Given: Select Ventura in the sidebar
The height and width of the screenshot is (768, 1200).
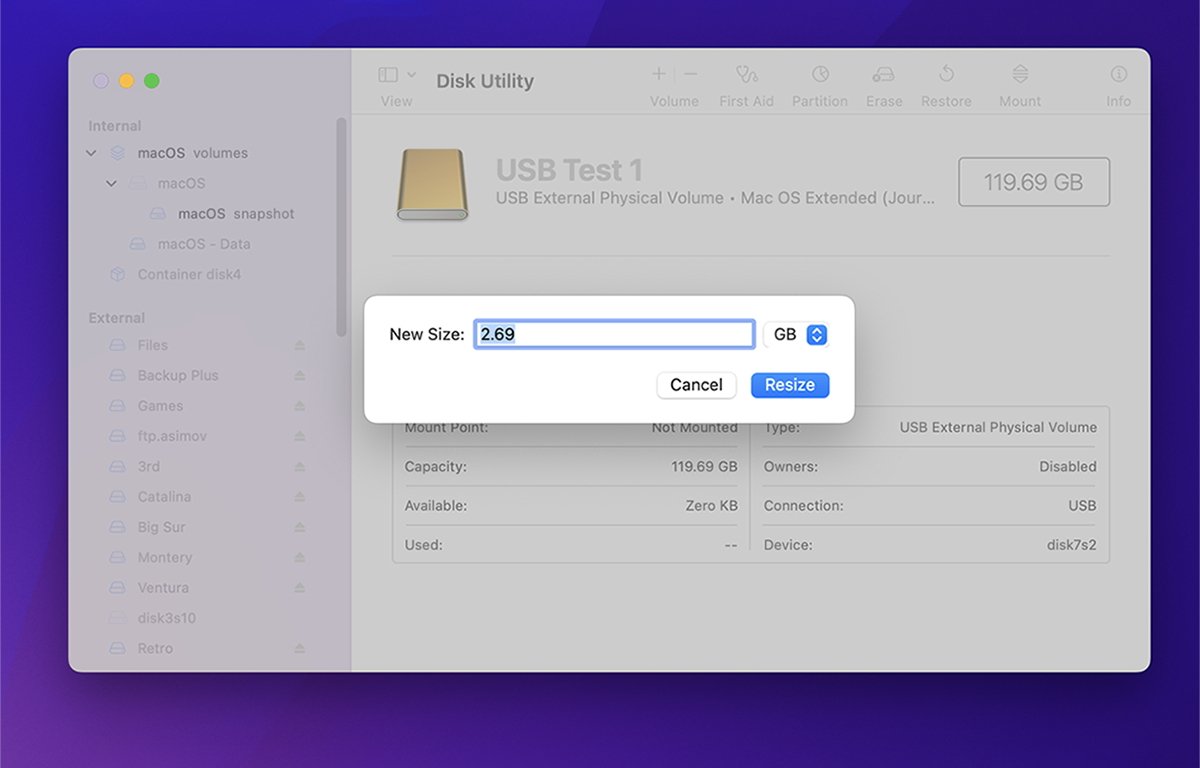Looking at the screenshot, I should tap(163, 588).
